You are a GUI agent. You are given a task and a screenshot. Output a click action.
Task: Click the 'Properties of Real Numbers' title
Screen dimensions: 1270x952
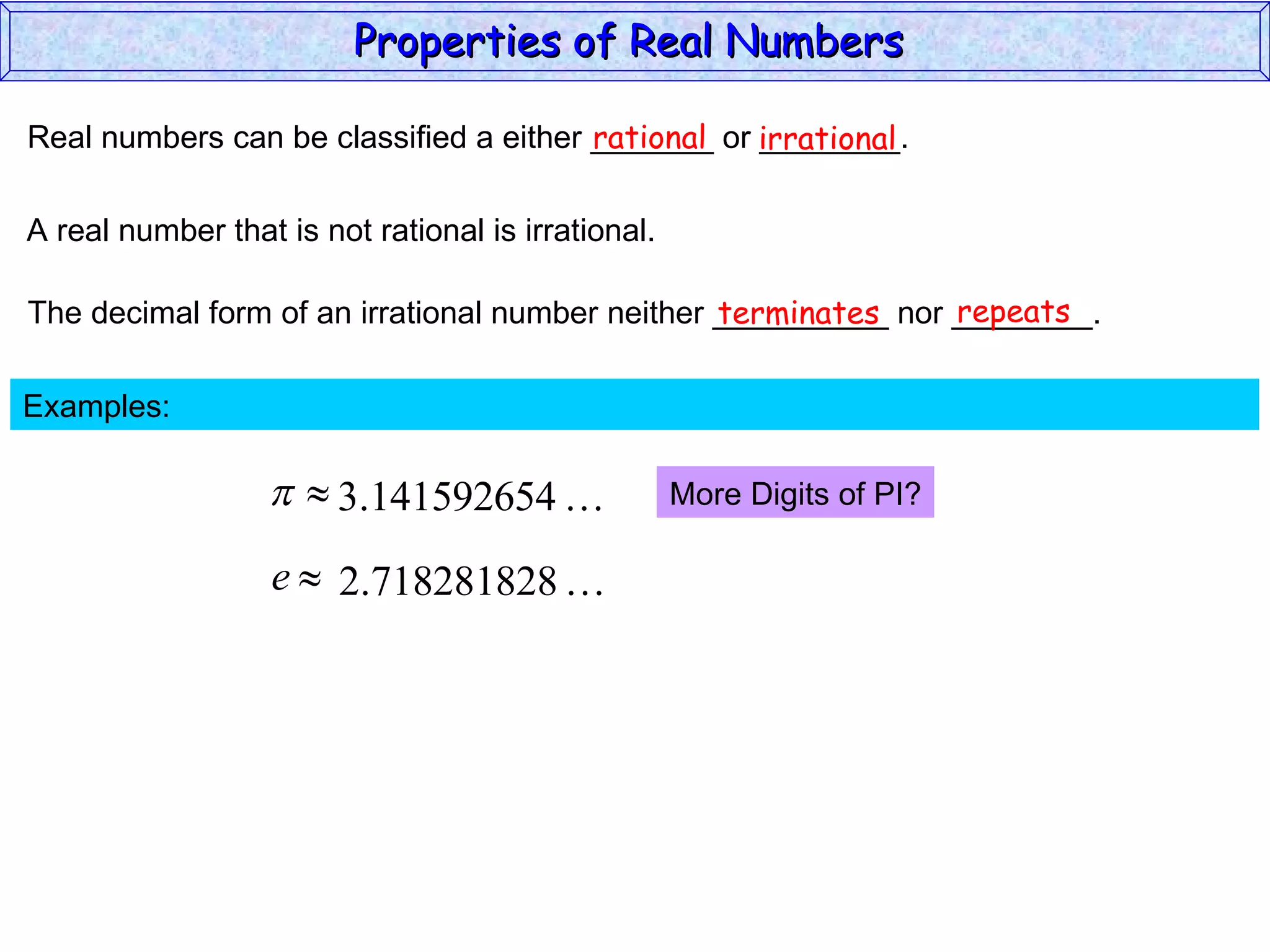tap(629, 42)
